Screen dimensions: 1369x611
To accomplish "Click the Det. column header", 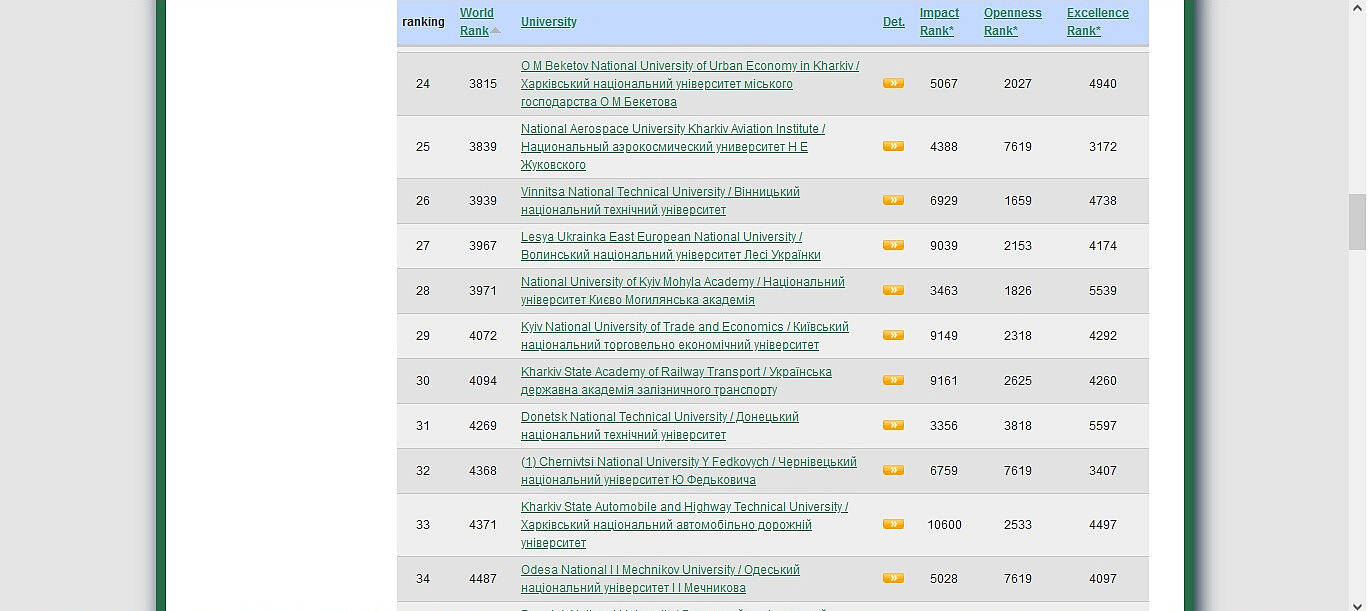I will pos(894,22).
